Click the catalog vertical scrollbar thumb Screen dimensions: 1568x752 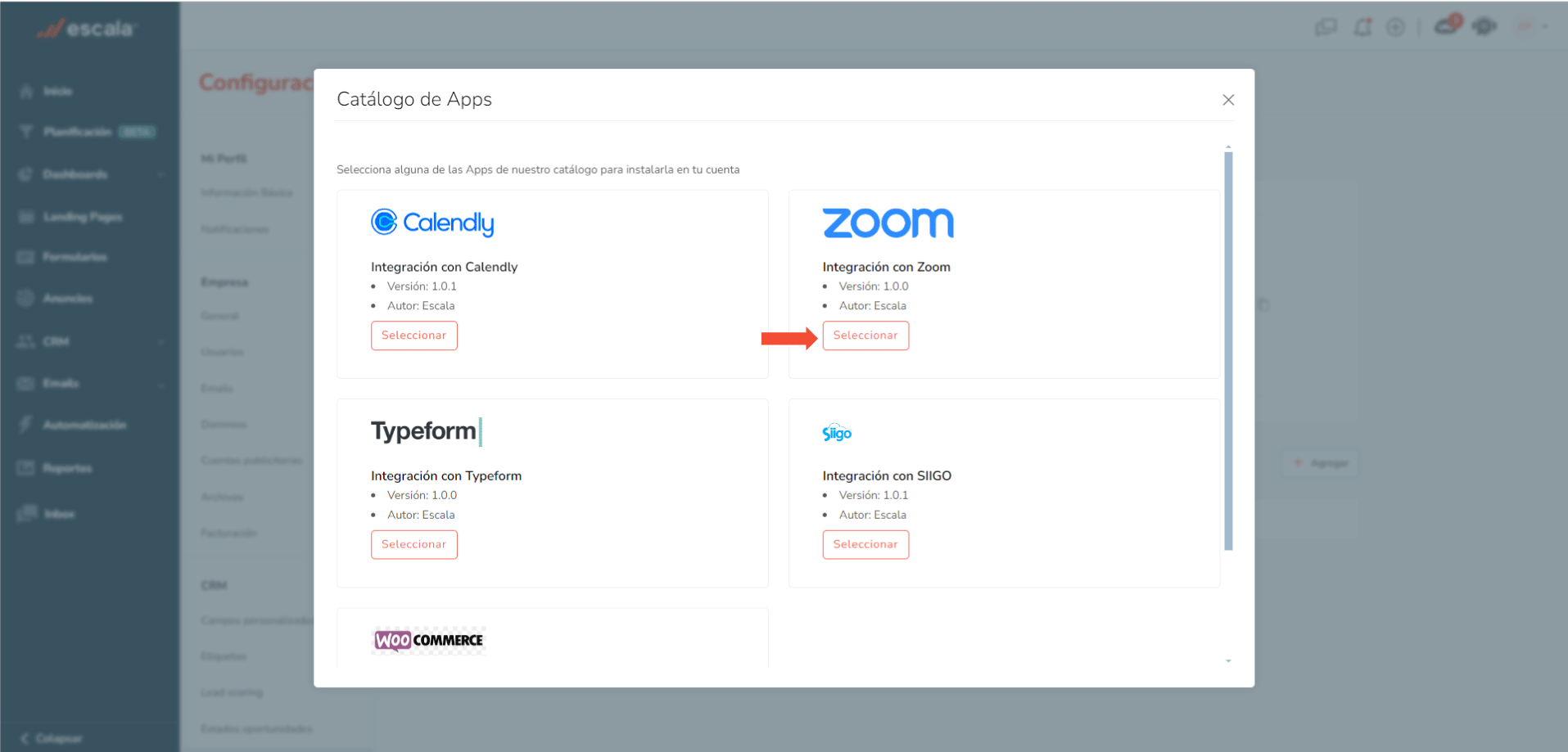(1228, 350)
